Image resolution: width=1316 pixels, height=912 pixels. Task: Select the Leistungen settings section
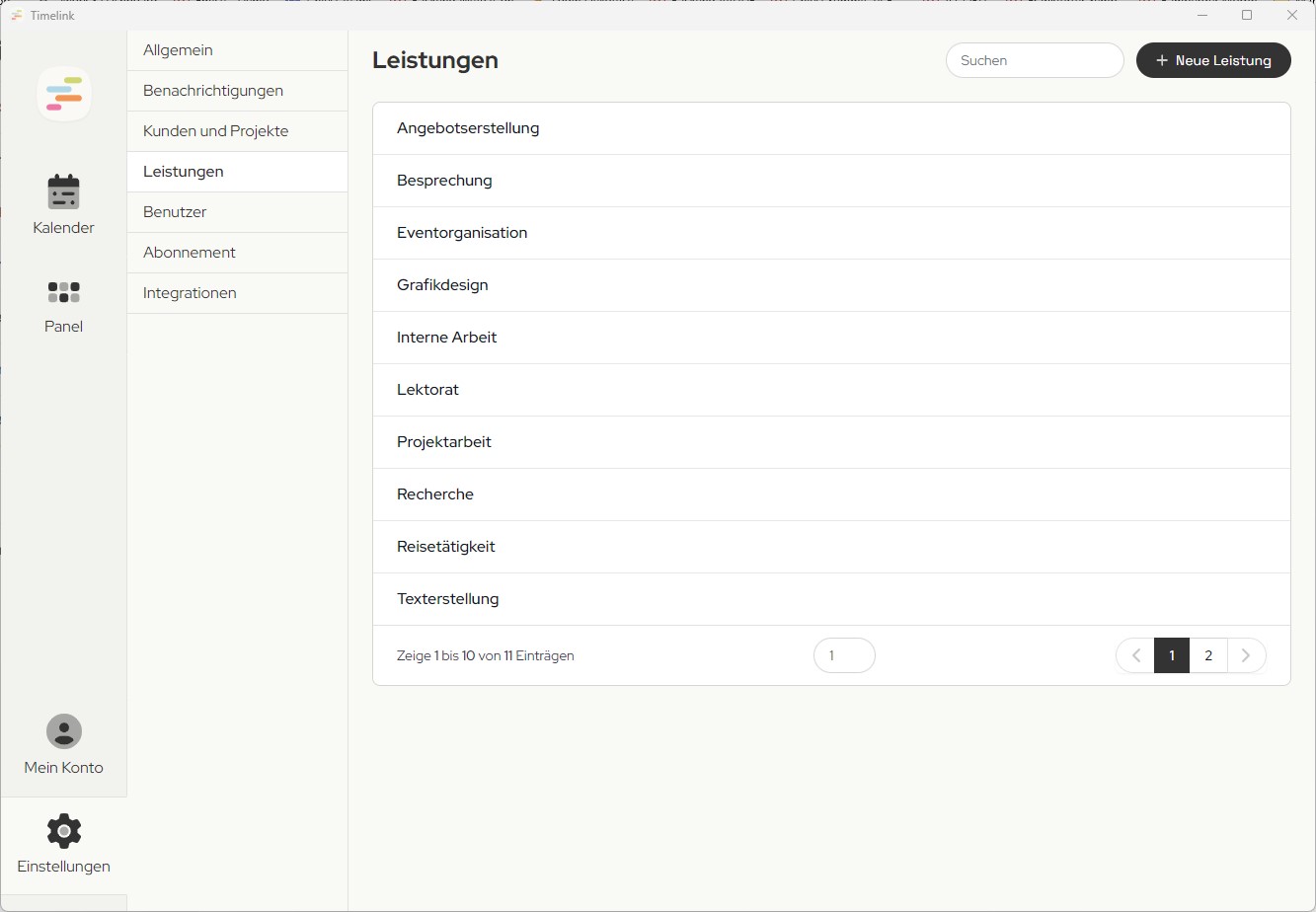coord(238,172)
